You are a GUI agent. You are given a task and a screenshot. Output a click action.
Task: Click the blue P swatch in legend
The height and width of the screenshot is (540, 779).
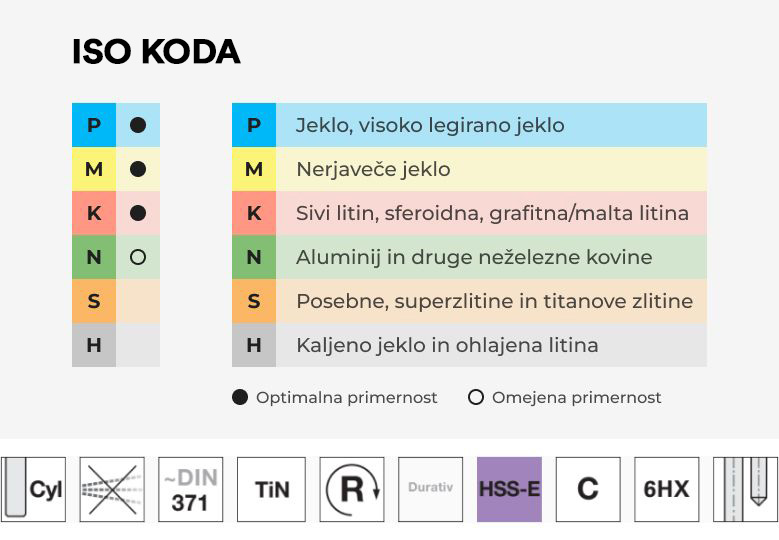tap(254, 125)
